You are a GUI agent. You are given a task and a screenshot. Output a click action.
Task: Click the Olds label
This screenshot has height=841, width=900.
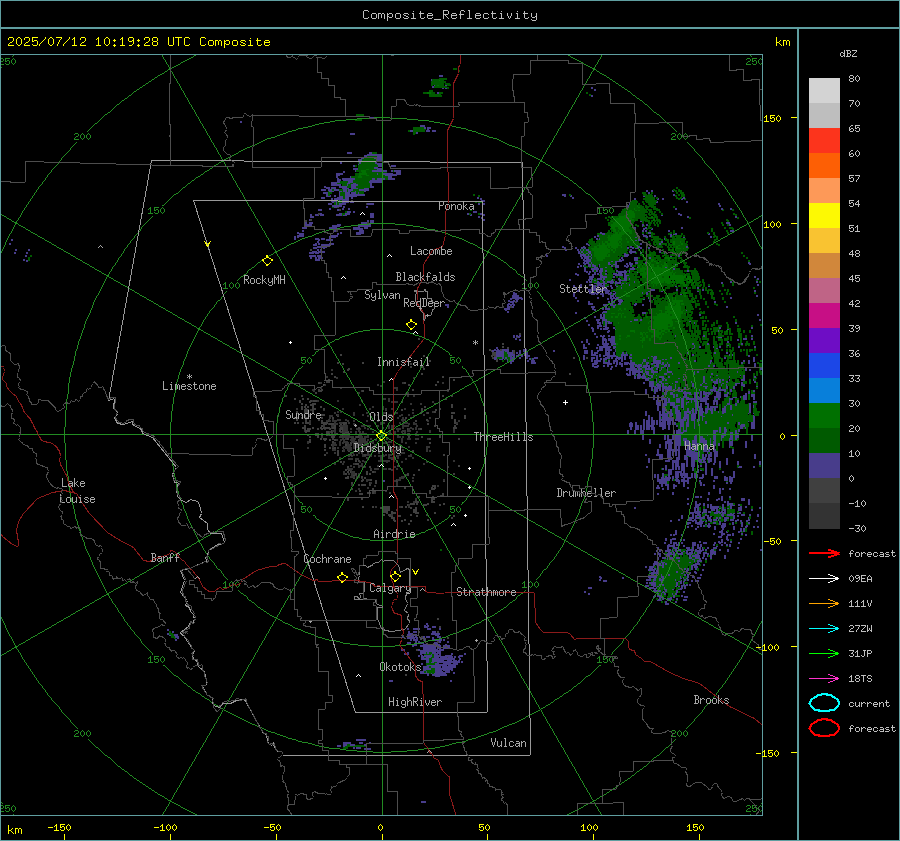[x=381, y=417]
